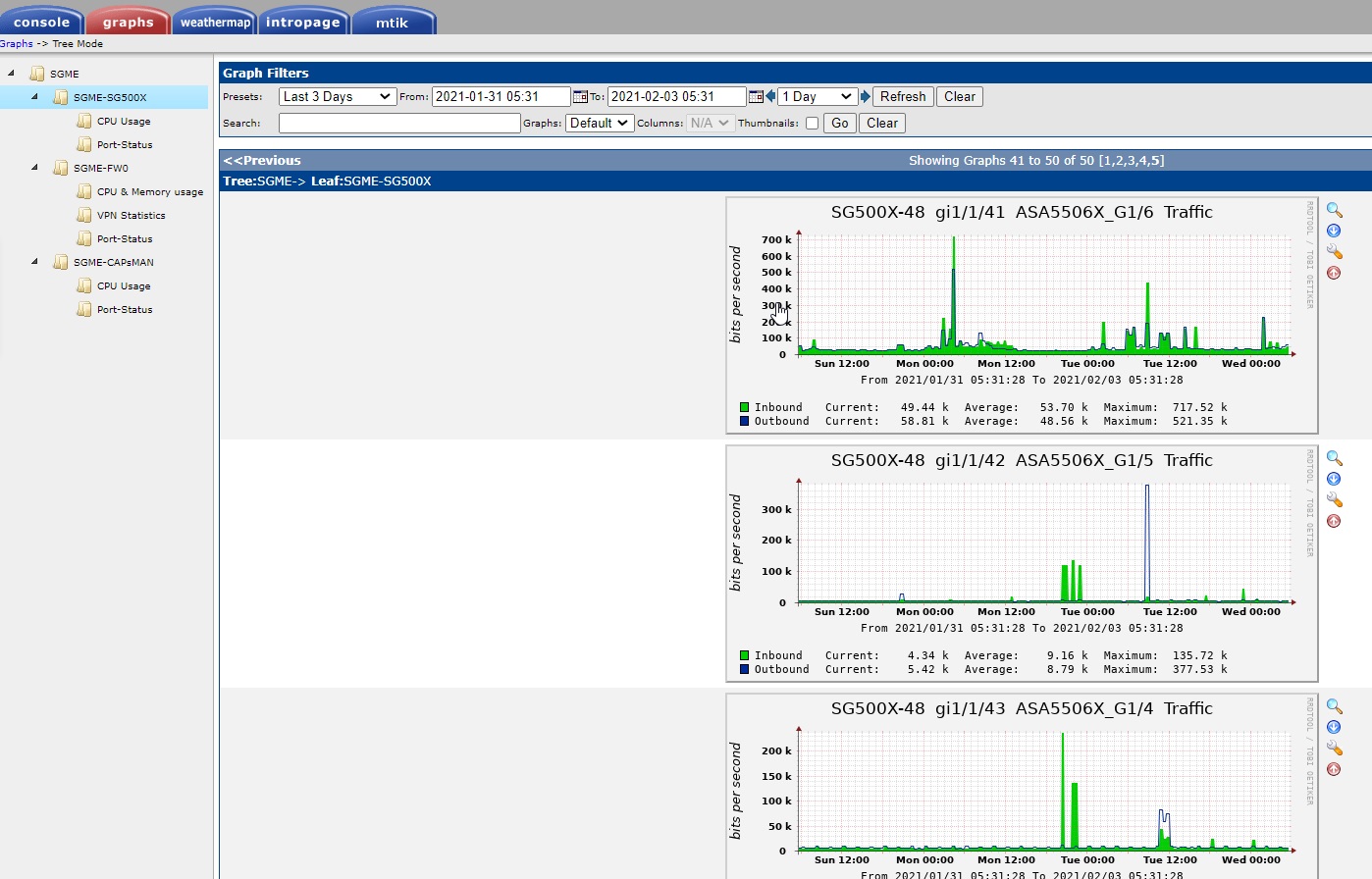Zoom the gi1/1/42 ASA5506X_G1/5 graph
Image resolution: width=1372 pixels, height=879 pixels.
tap(1334, 458)
